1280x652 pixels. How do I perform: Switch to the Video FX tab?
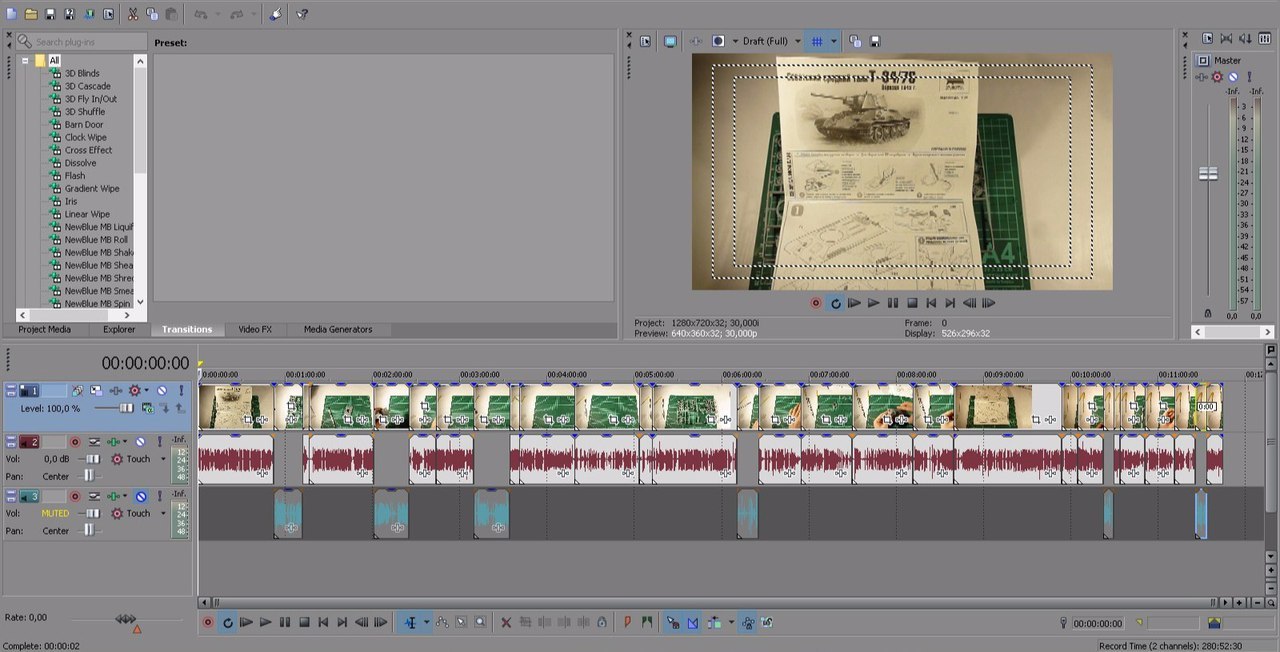[255, 329]
